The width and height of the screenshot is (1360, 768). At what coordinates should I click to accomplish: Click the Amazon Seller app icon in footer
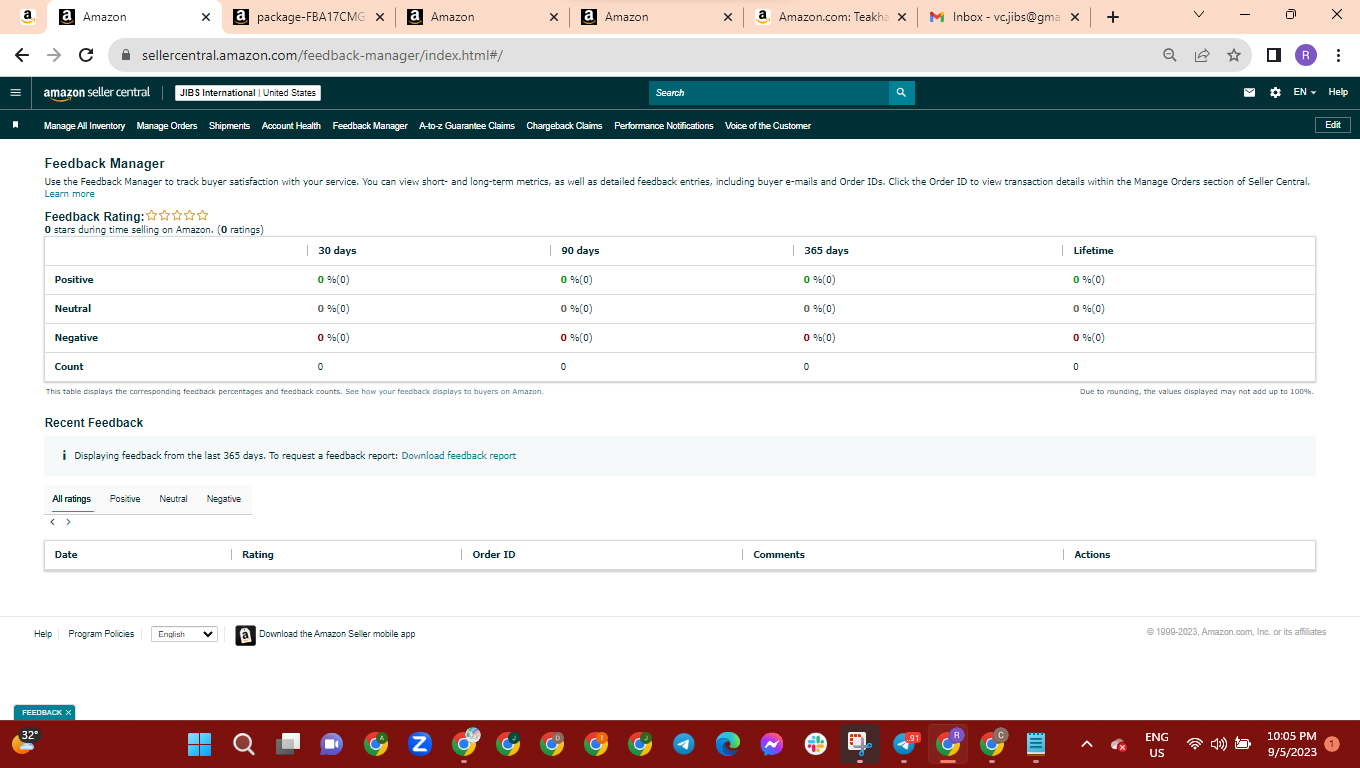[x=245, y=635]
